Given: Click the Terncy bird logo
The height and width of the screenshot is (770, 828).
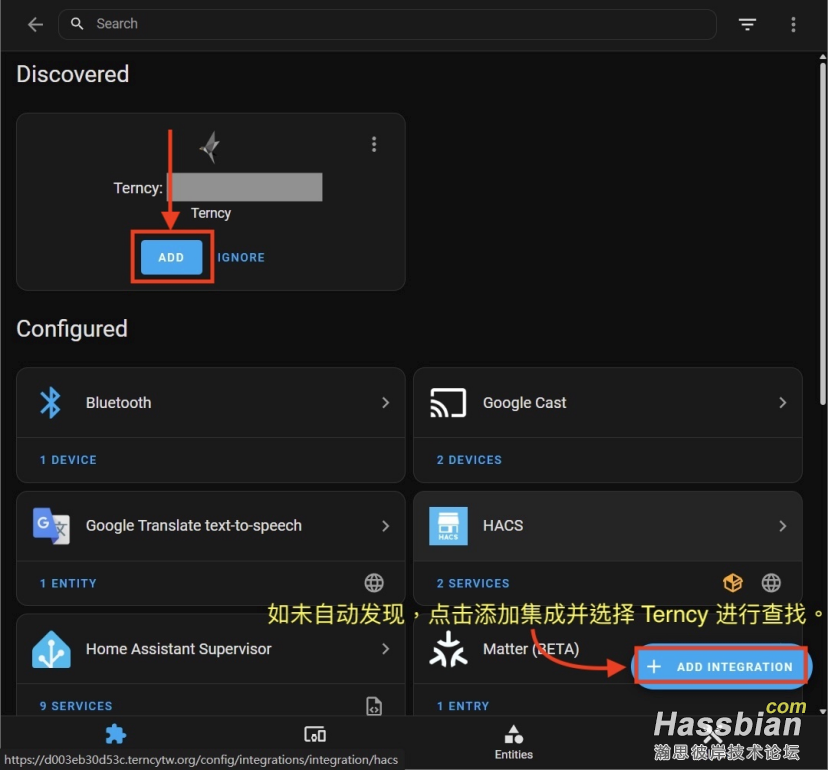Looking at the screenshot, I should [211, 147].
